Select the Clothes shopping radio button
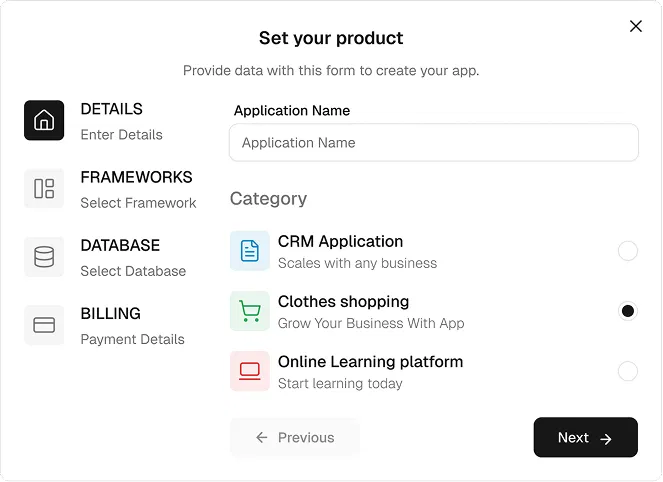Image resolution: width=663 pixels, height=482 pixels. click(x=627, y=311)
